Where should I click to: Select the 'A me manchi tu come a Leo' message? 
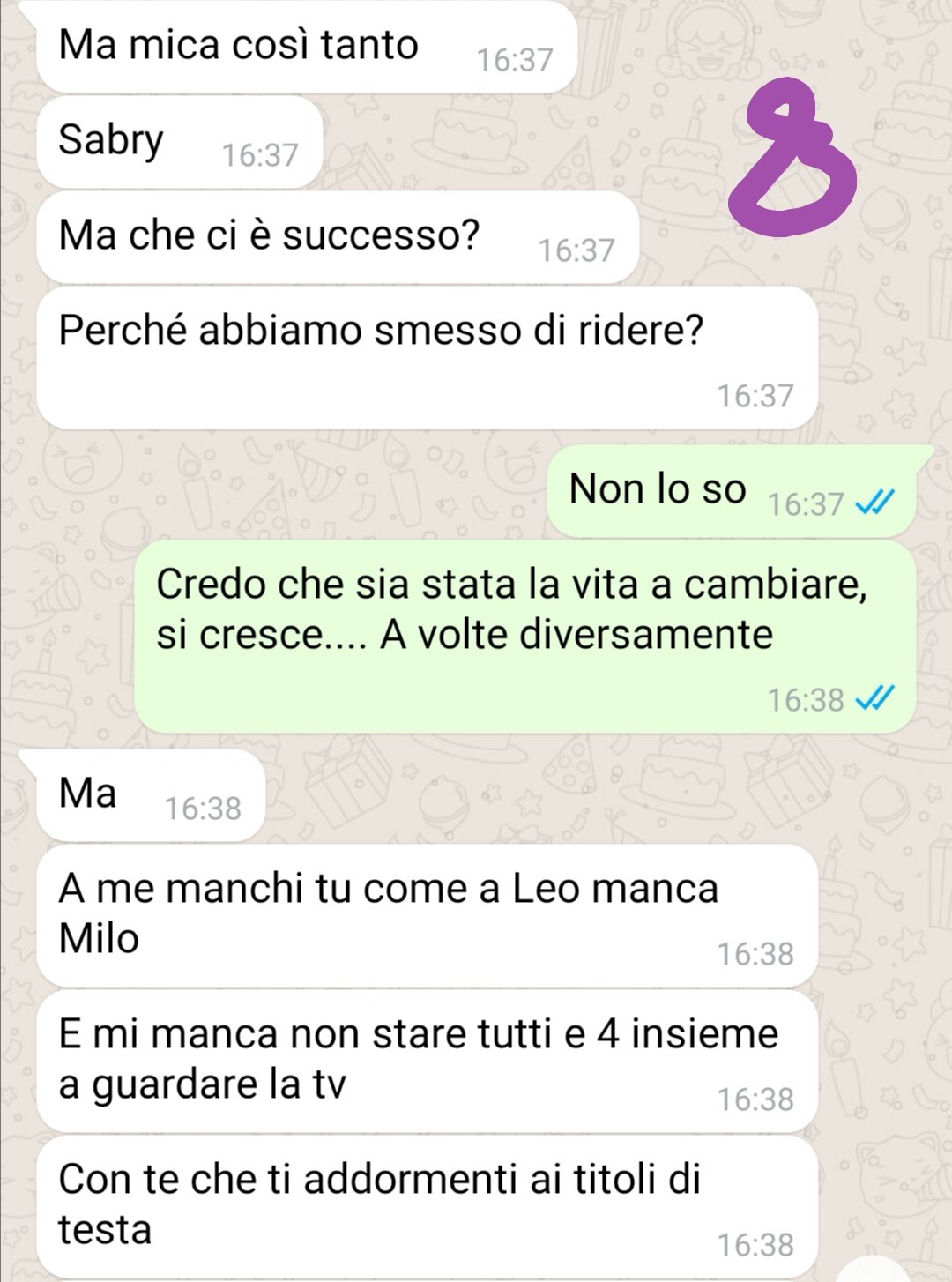[428, 915]
